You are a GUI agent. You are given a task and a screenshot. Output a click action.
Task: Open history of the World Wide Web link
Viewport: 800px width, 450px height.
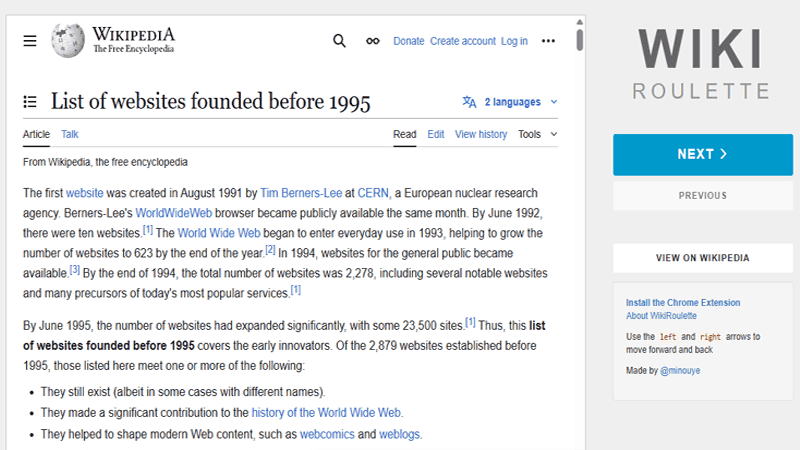coord(326,412)
